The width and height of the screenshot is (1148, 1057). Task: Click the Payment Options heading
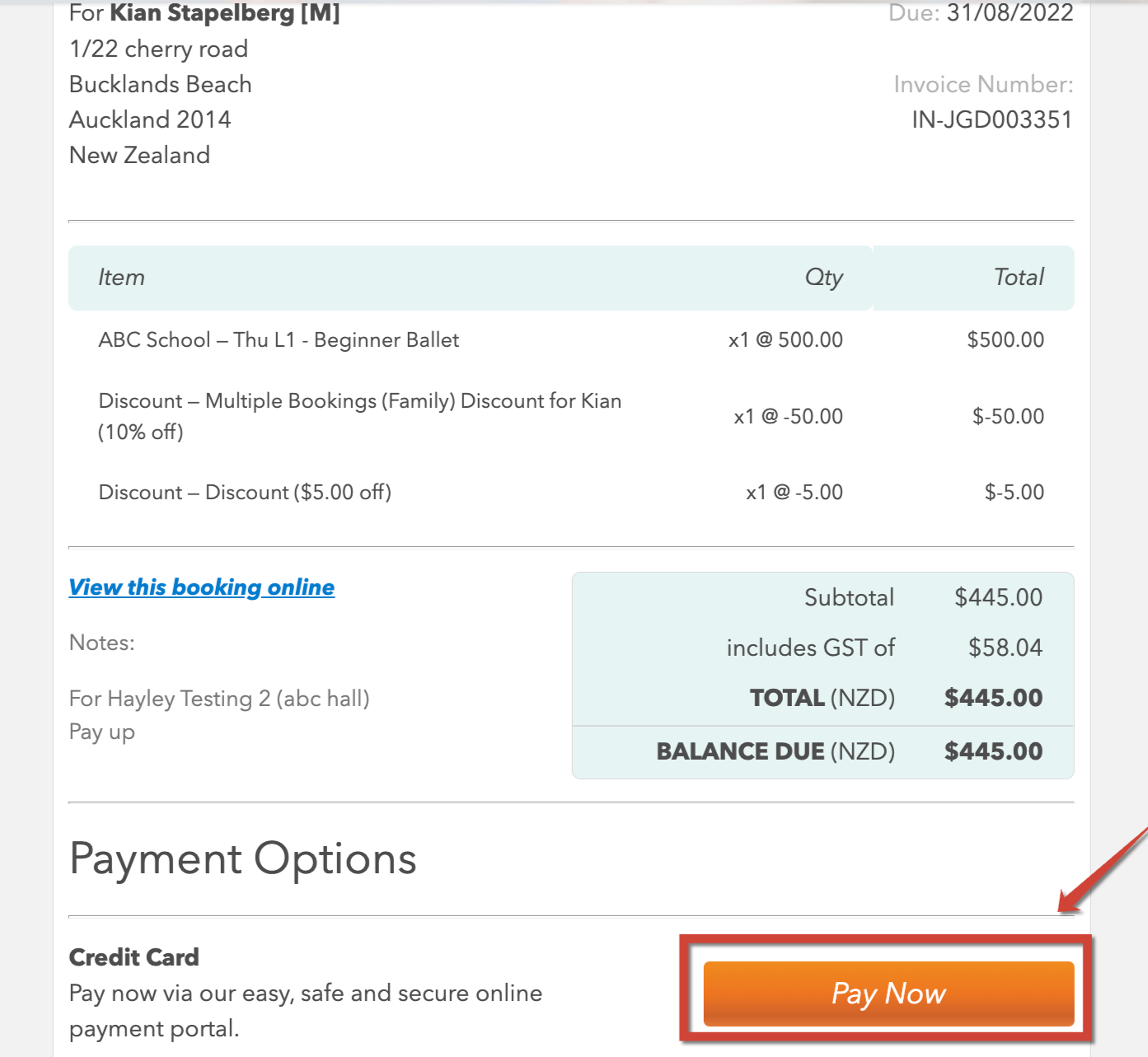[x=243, y=859]
